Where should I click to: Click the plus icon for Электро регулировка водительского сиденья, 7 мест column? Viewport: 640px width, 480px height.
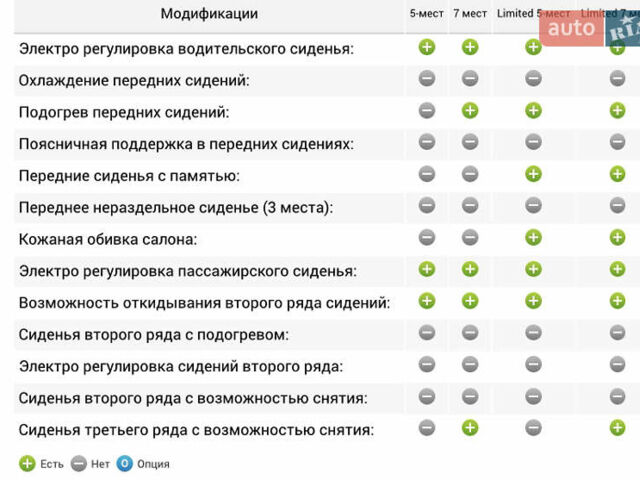point(470,47)
